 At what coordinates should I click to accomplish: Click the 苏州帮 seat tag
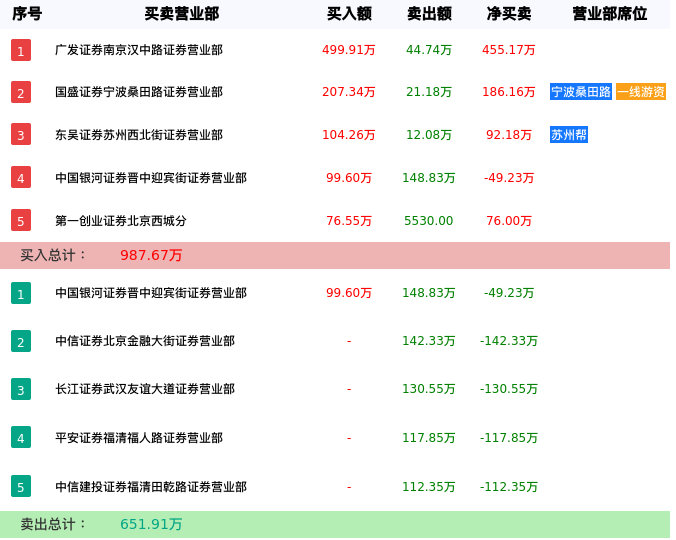(x=569, y=134)
